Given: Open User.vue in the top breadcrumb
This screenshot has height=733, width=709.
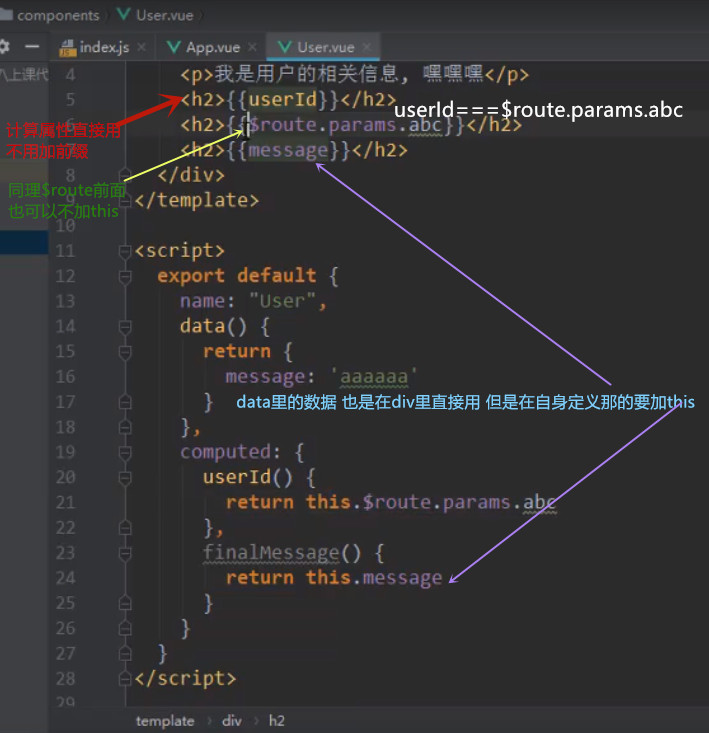Looking at the screenshot, I should pyautogui.click(x=165, y=15).
